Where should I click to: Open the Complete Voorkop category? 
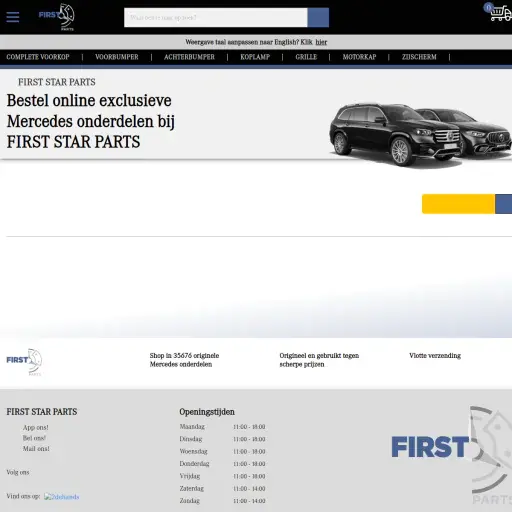[38, 57]
